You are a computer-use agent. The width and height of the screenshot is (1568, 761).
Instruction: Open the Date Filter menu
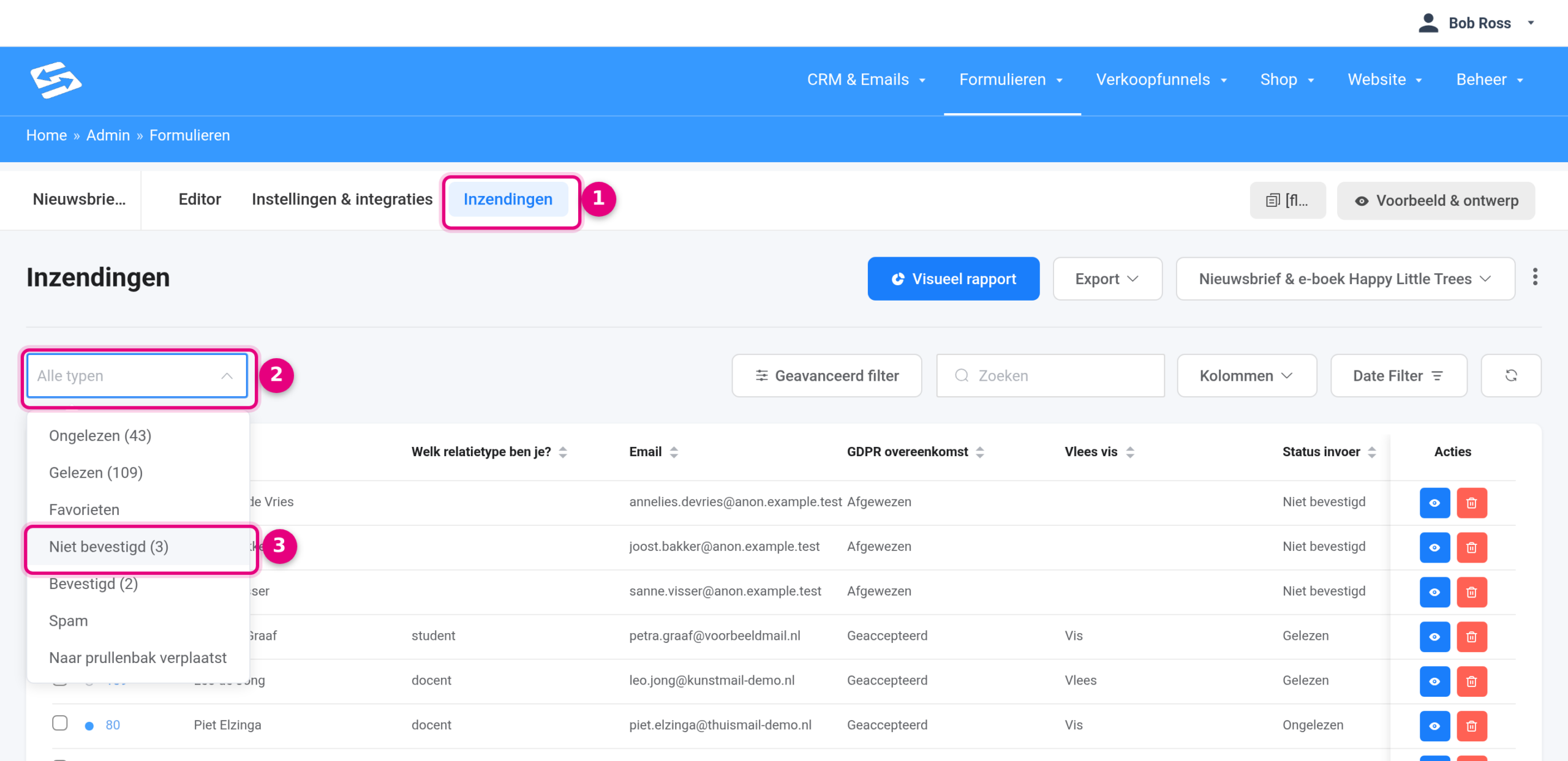point(1398,375)
